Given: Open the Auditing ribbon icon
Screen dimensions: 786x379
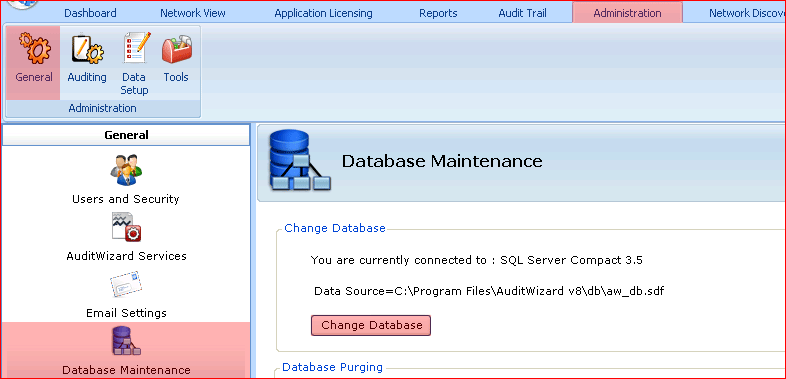Looking at the screenshot, I should pos(87,48).
